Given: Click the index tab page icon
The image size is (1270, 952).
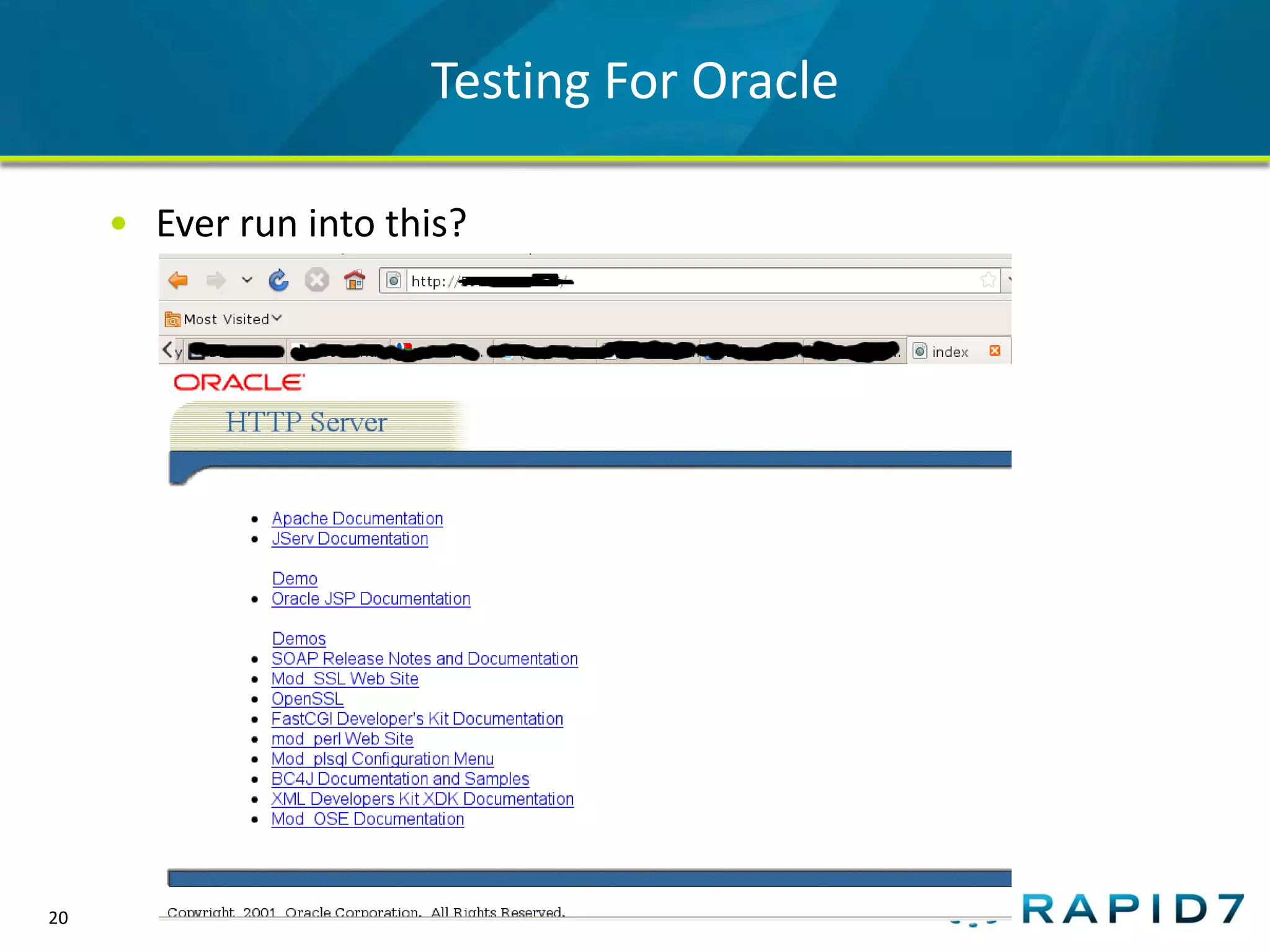Looking at the screenshot, I should pos(920,351).
